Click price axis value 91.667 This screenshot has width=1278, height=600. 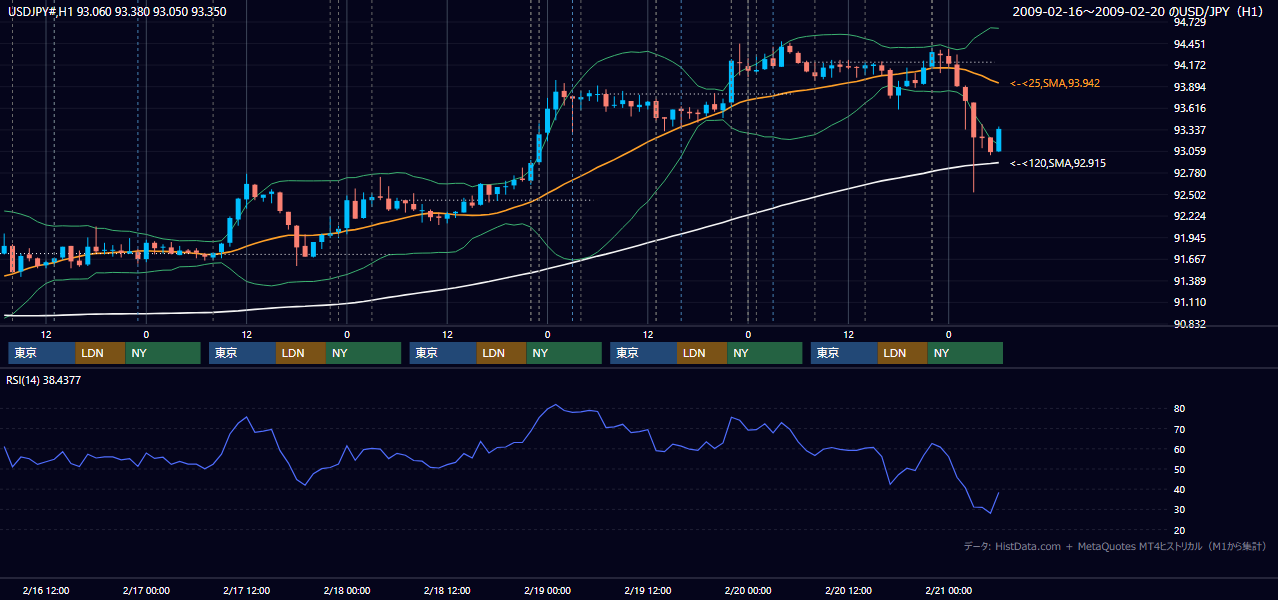[x=1189, y=259]
